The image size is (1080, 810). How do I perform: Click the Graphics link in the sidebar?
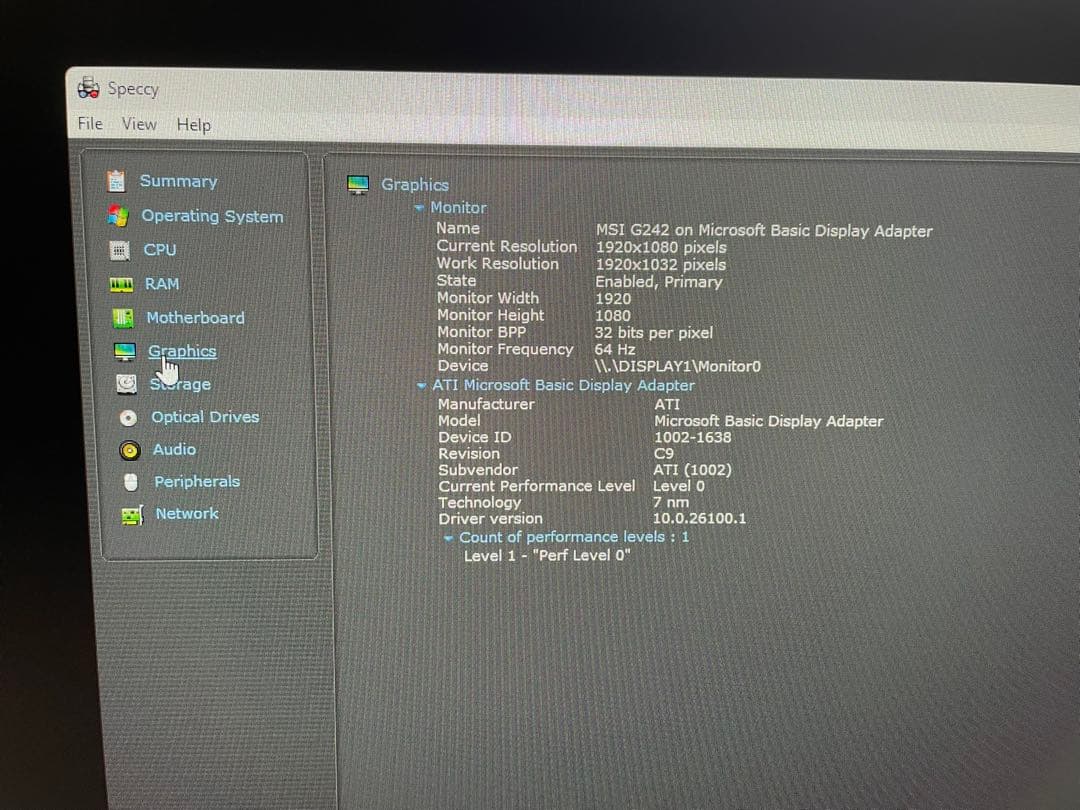pos(181,351)
